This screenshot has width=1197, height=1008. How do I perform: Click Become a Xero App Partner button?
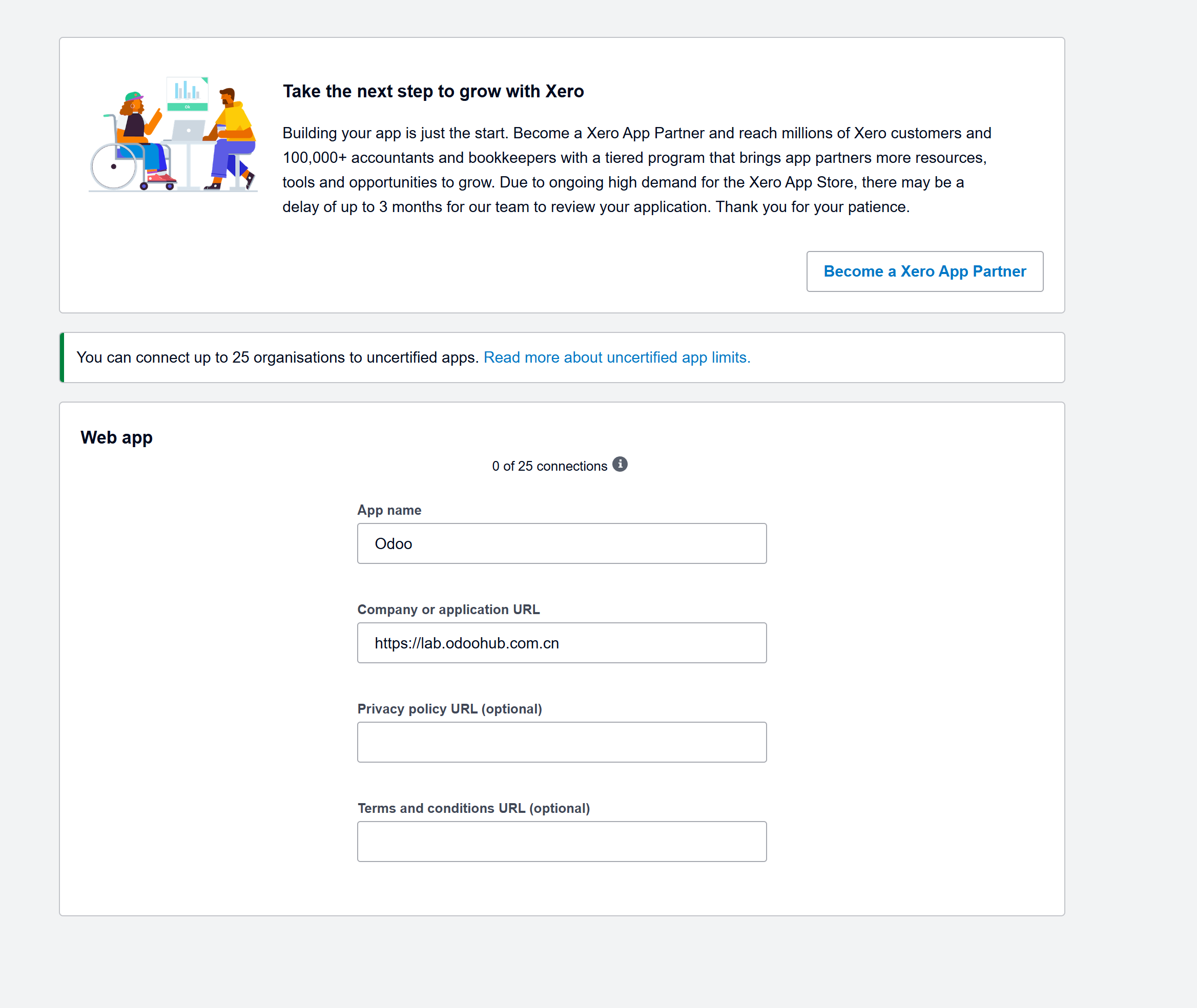[x=924, y=271]
